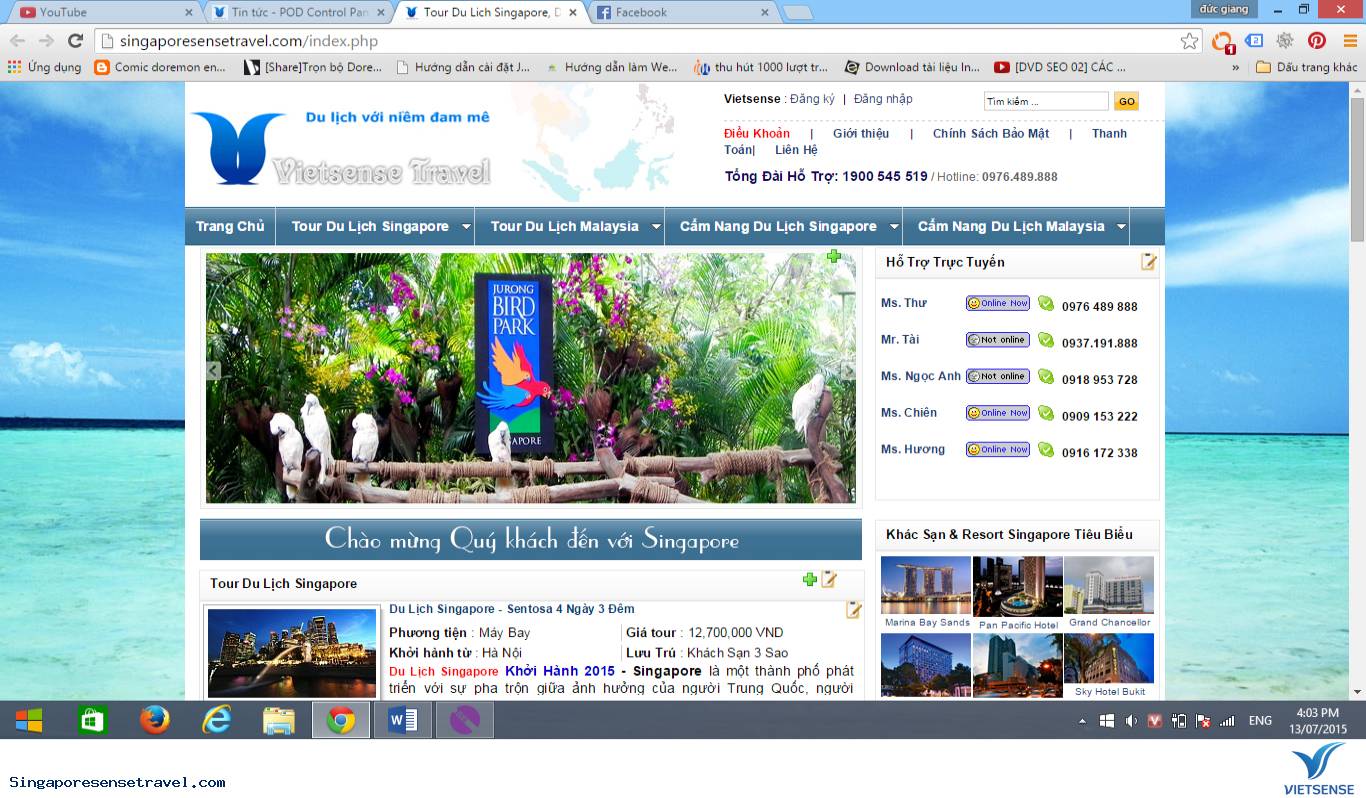Open the volume control in the system tray
Screen dimensions: 1366x798
[x=1131, y=720]
